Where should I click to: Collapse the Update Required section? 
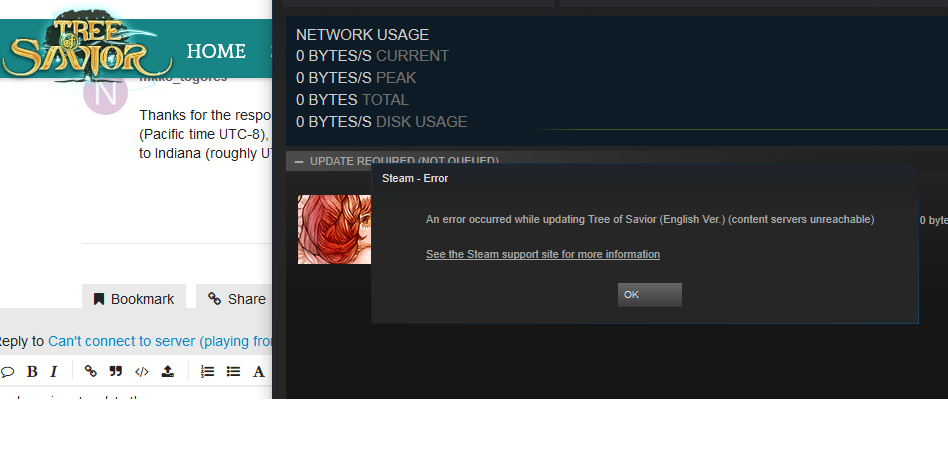298,161
